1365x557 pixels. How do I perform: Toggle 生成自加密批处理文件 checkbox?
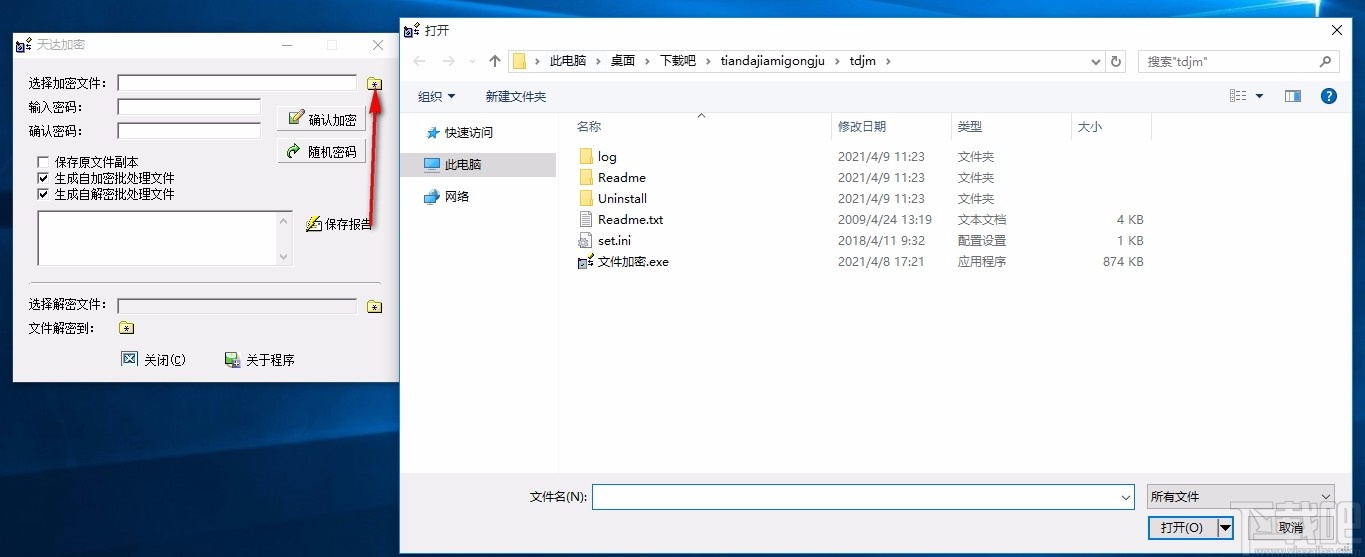43,178
